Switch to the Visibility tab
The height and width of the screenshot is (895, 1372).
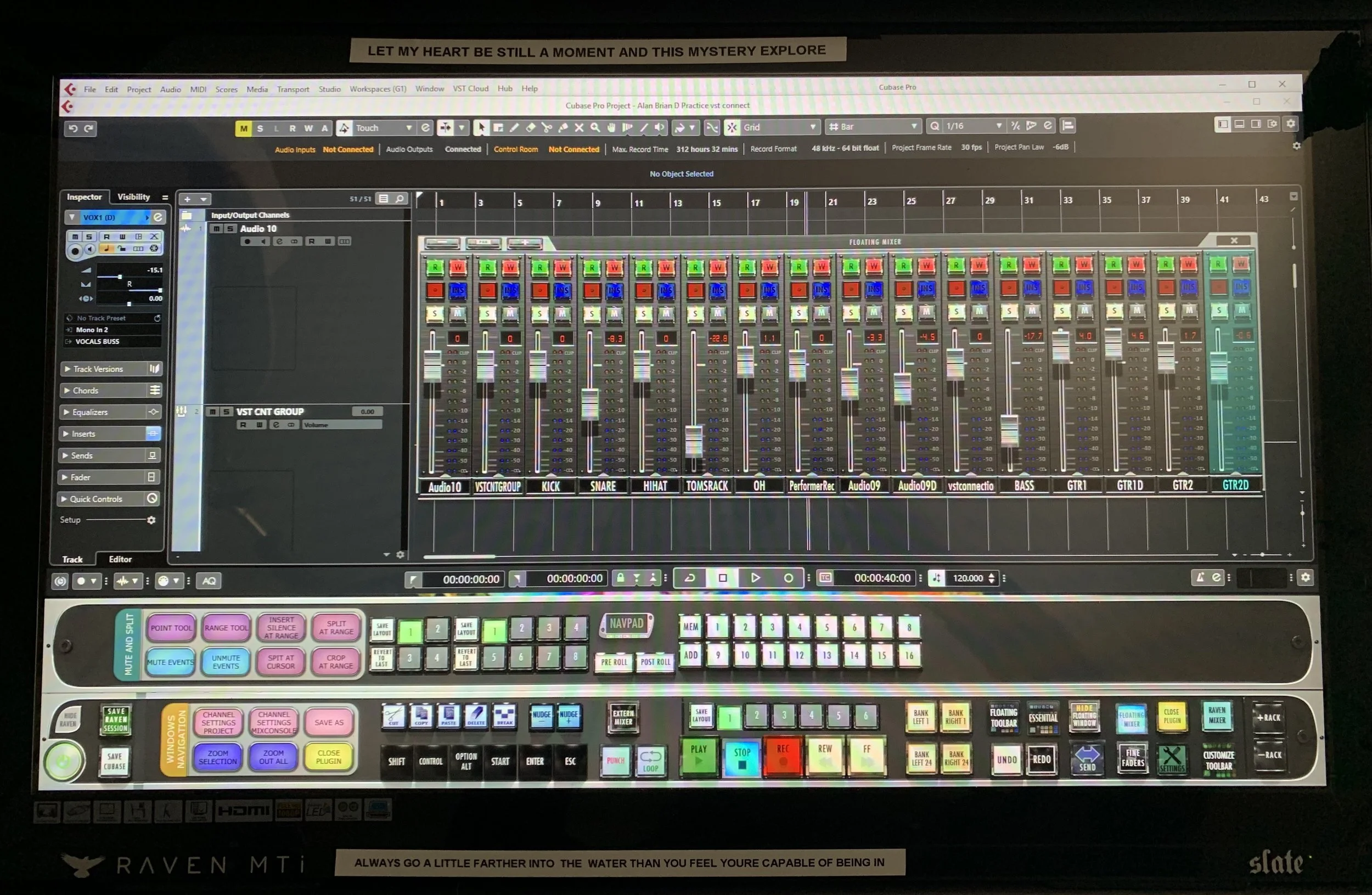pos(133,196)
